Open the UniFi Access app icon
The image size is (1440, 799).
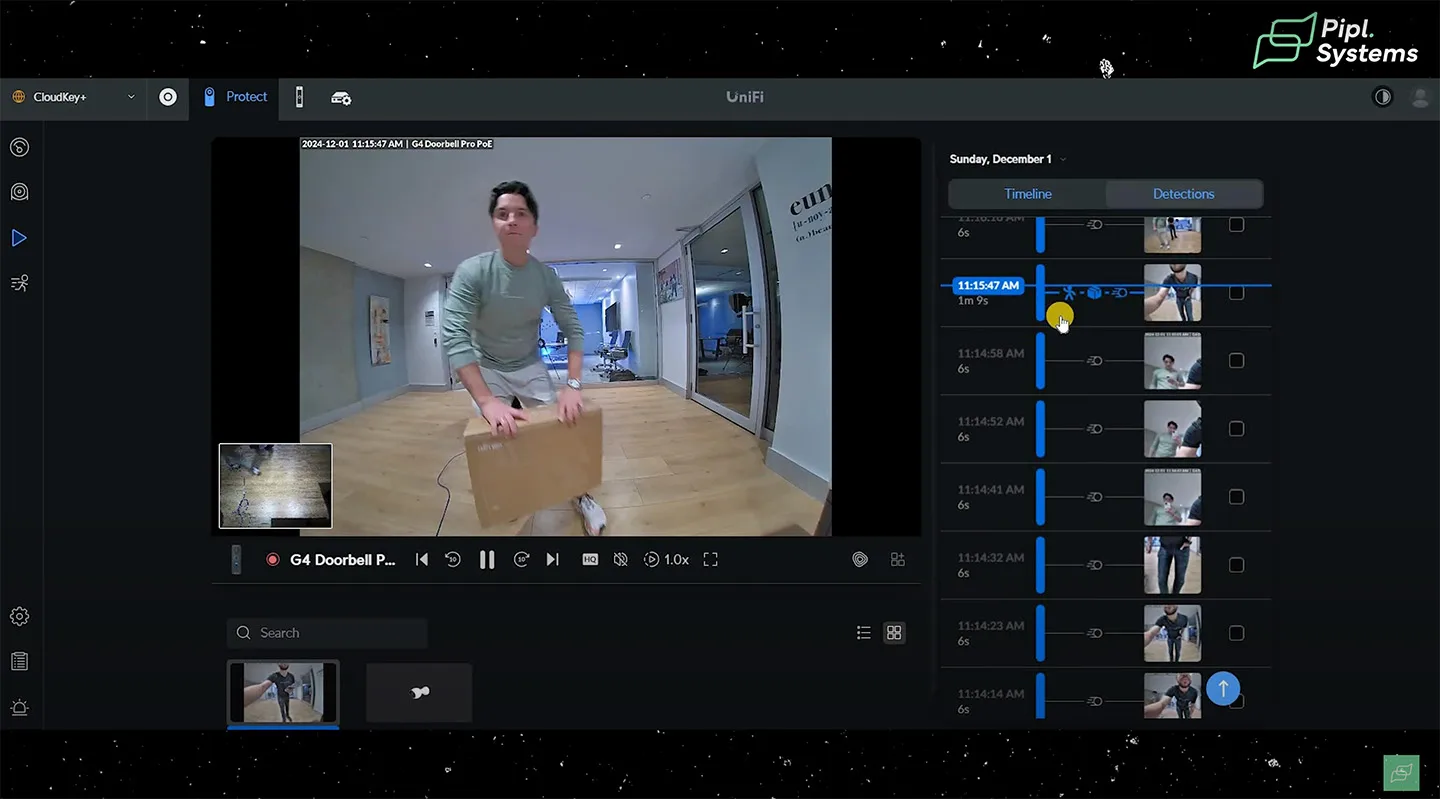[x=299, y=97]
